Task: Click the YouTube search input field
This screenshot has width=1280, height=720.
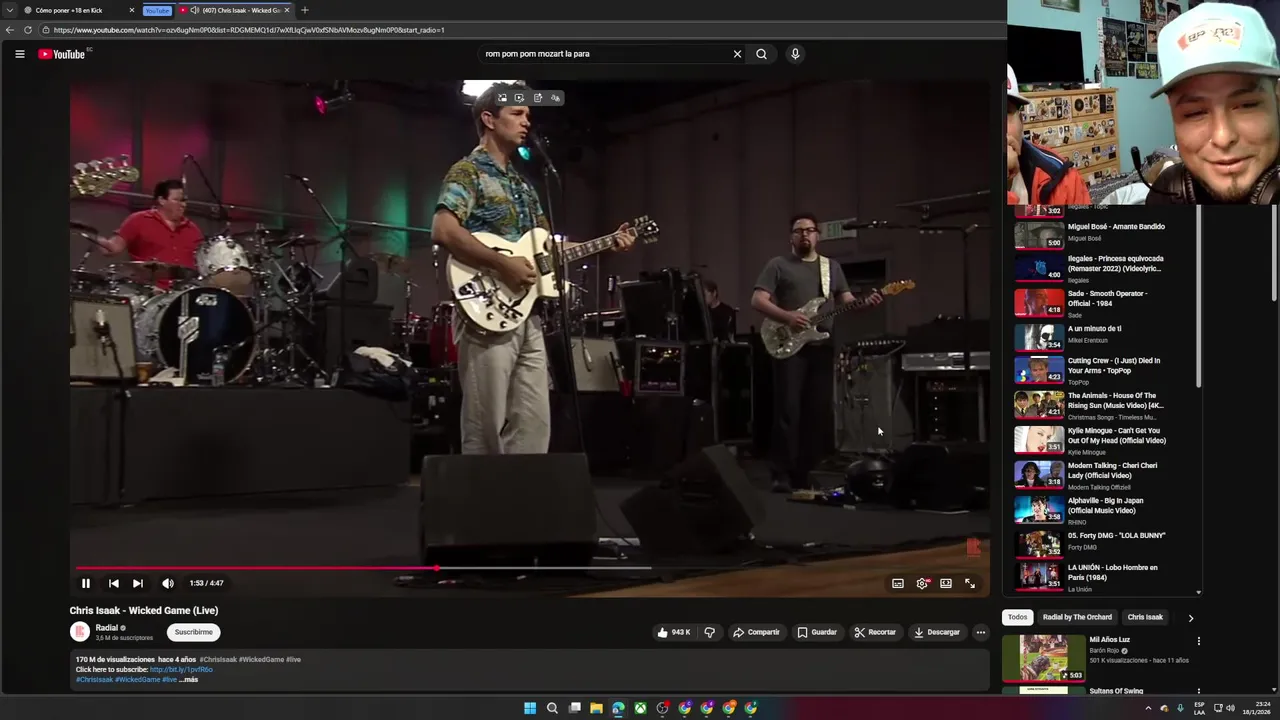Action: point(605,54)
